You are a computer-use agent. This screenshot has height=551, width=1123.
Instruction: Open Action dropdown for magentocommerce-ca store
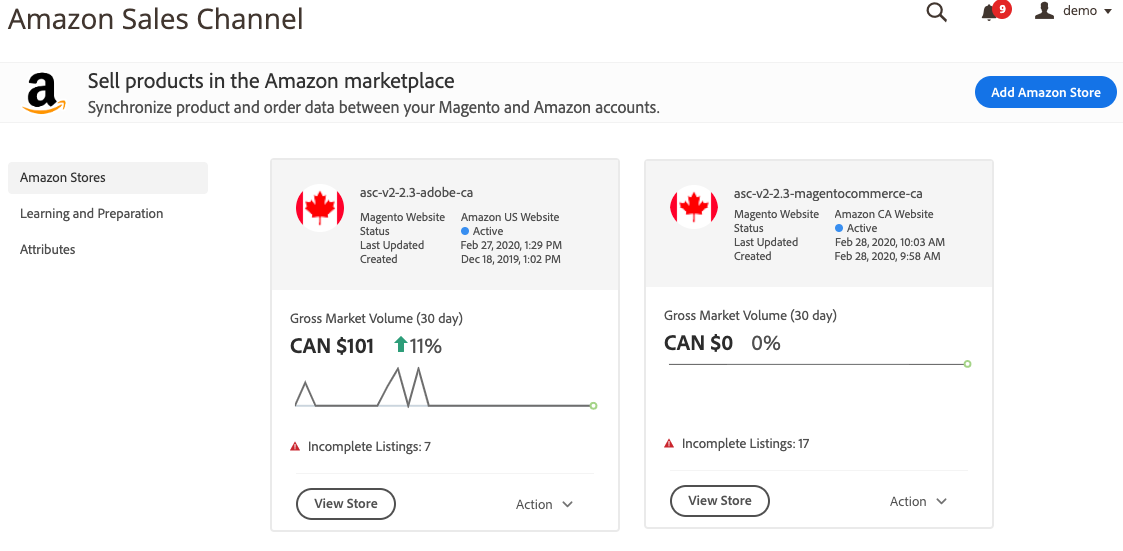pos(918,501)
